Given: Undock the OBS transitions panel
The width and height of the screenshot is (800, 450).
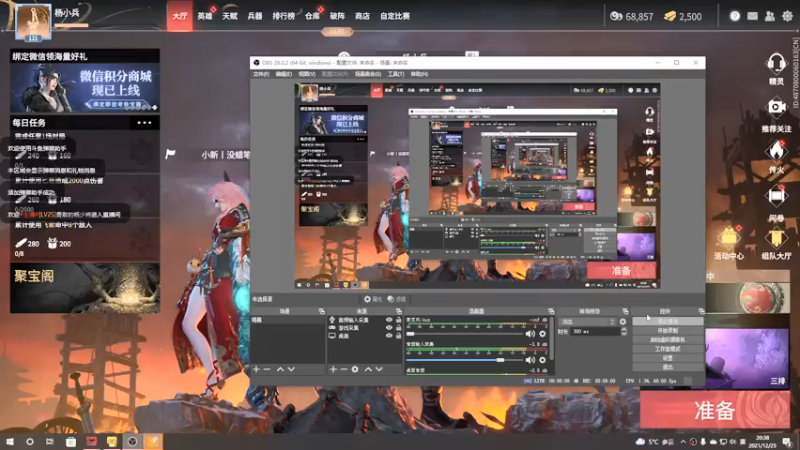Looking at the screenshot, I should click(x=626, y=311).
